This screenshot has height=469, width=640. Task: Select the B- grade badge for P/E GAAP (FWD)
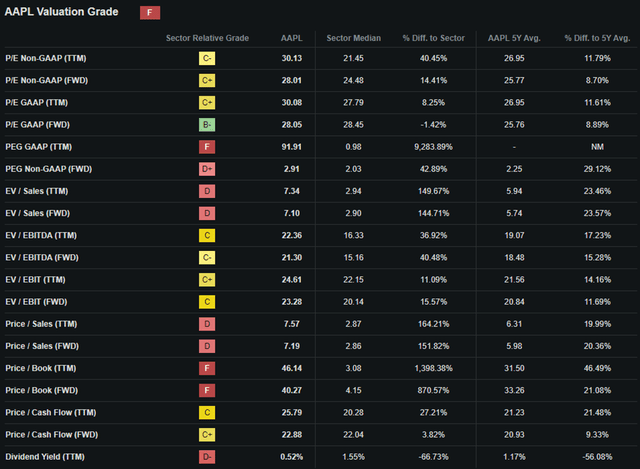(x=207, y=125)
